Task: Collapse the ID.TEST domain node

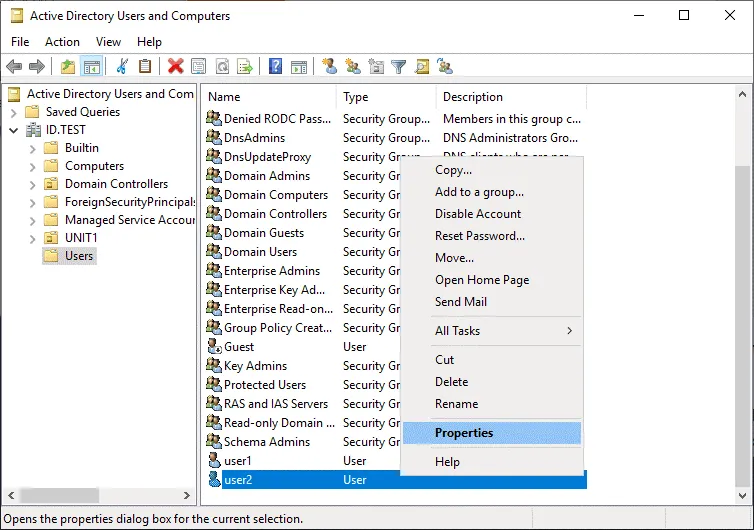Action: tap(14, 130)
